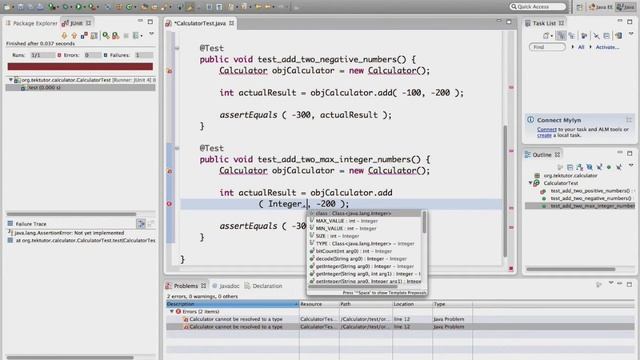Click Collapse All icon in Task List toolbar
Image resolution: width=640 pixels, height=360 pixels.
click(607, 36)
